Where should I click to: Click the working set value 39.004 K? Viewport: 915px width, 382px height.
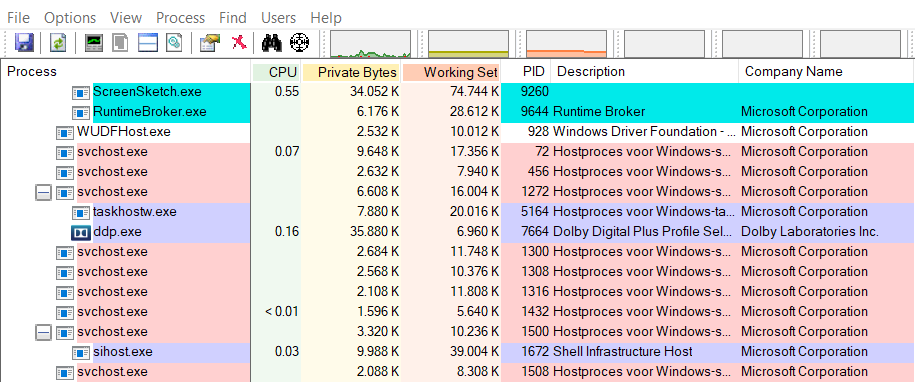coord(474,352)
